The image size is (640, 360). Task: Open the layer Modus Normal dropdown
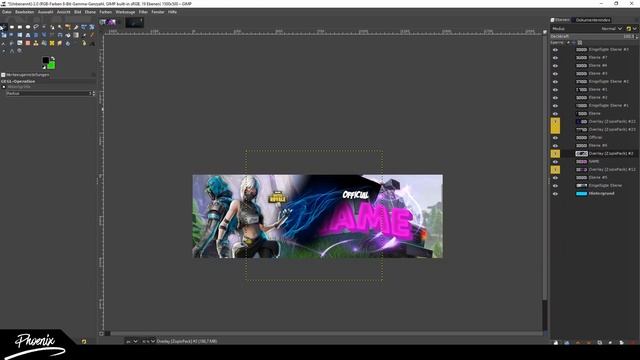point(611,29)
